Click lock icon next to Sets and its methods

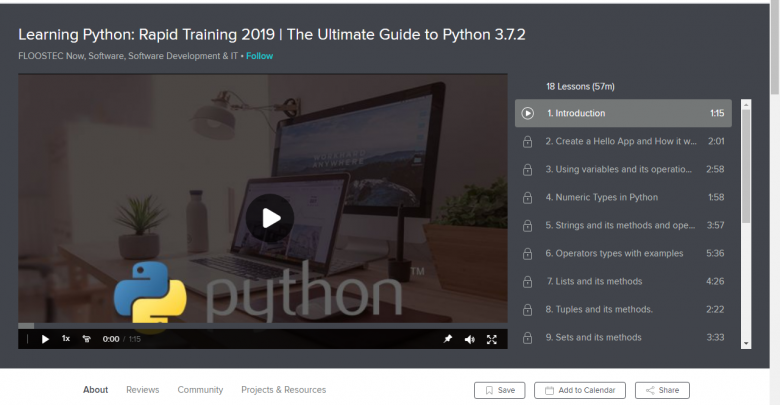tap(527, 338)
